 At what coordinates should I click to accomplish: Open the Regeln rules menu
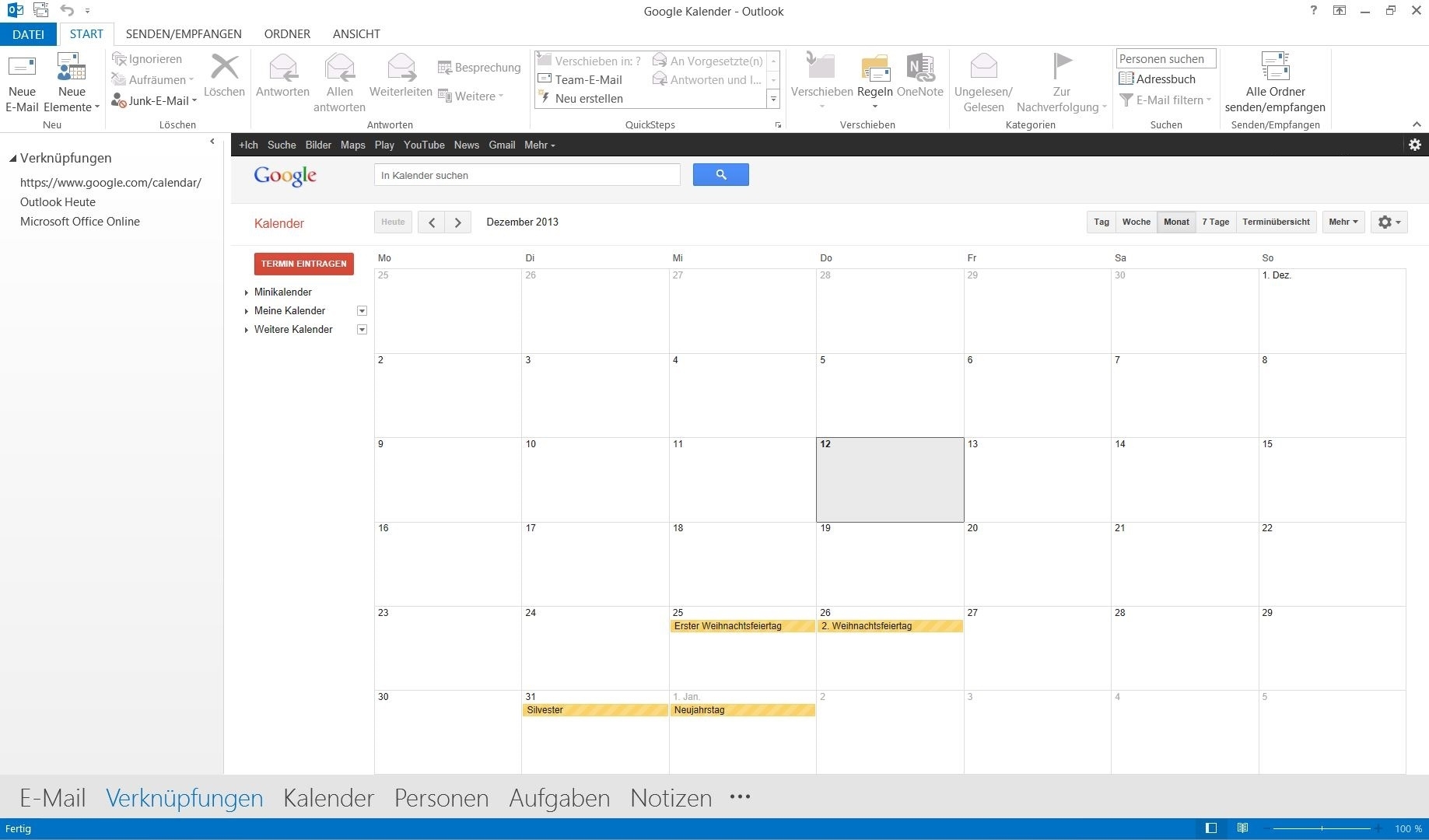pyautogui.click(x=875, y=82)
